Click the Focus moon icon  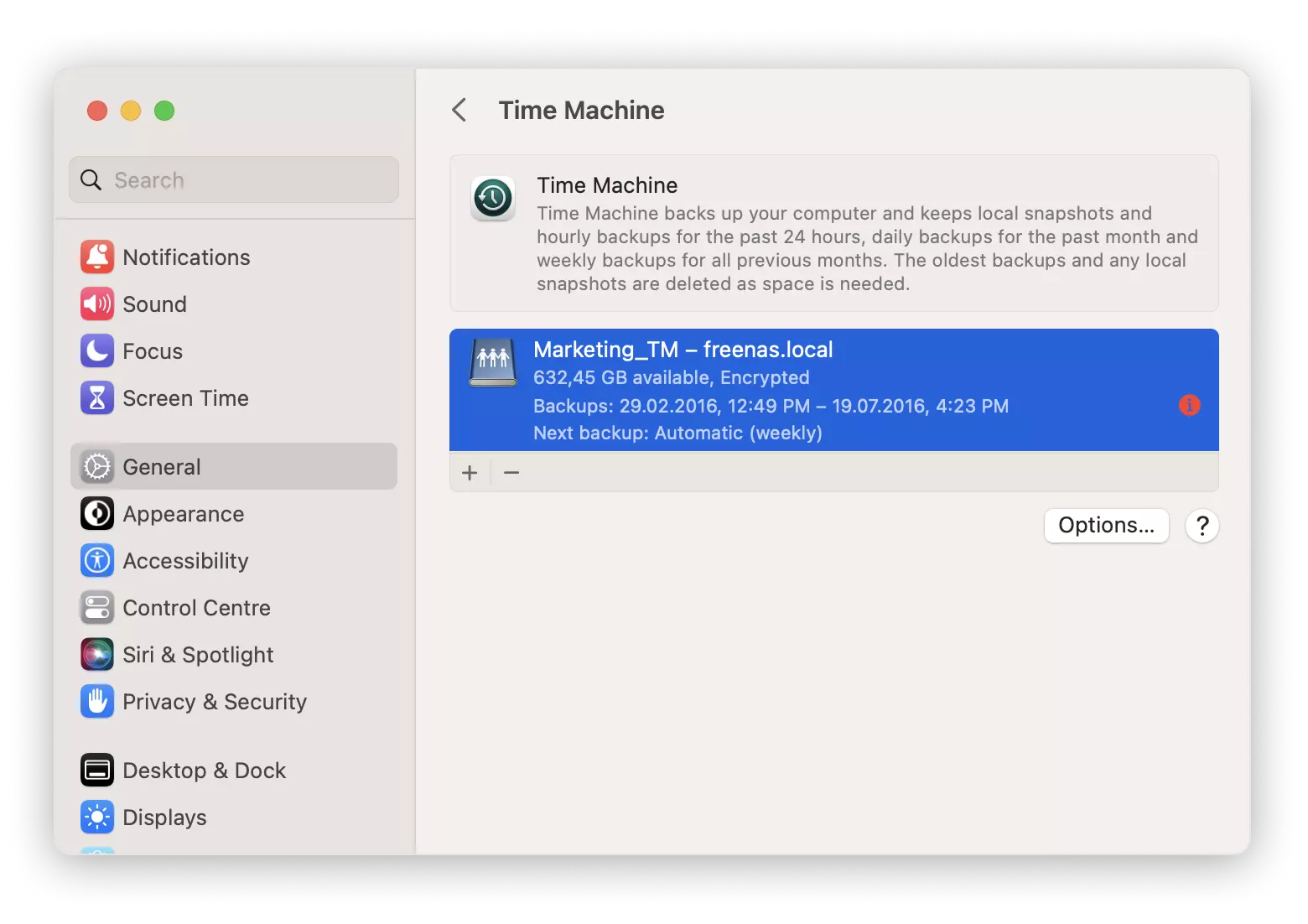click(97, 350)
